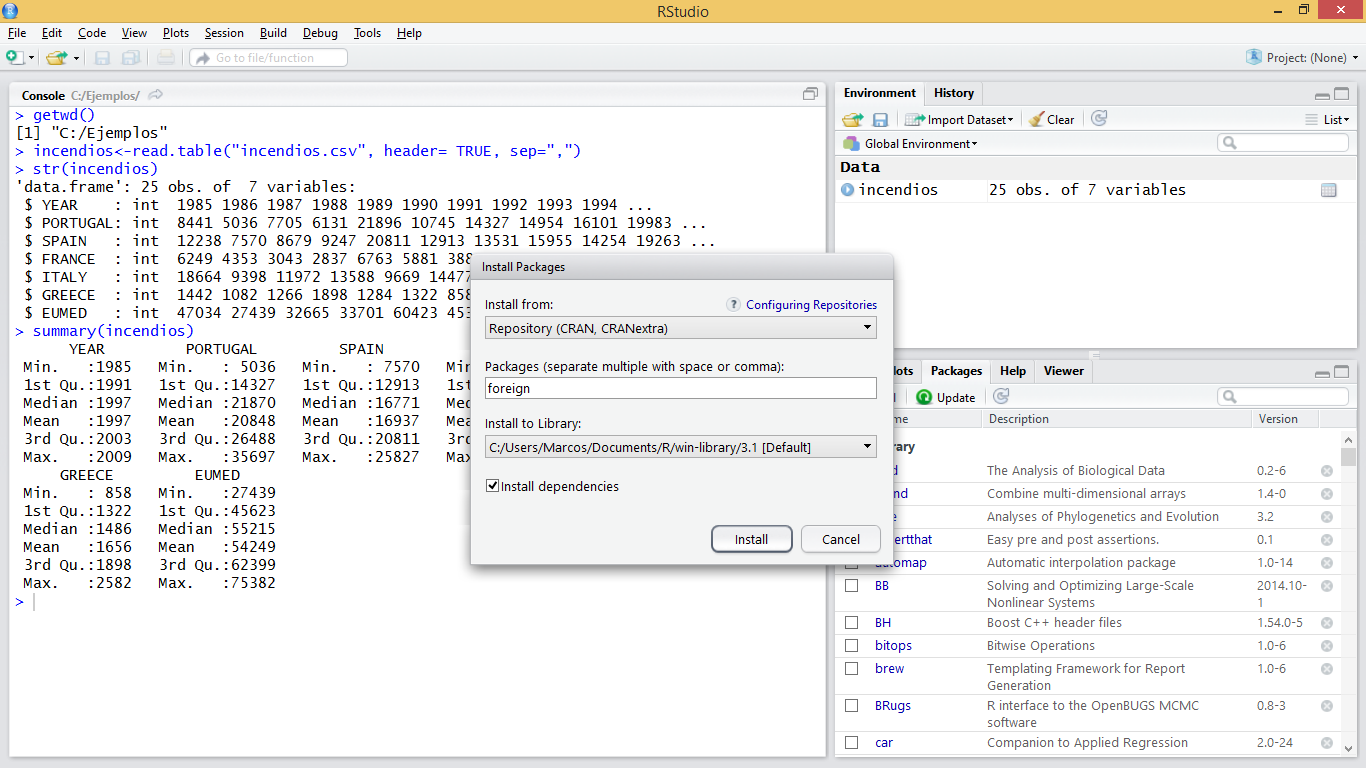This screenshot has width=1366, height=768.
Task: Refresh the Environment pane
Action: pyautogui.click(x=1099, y=119)
